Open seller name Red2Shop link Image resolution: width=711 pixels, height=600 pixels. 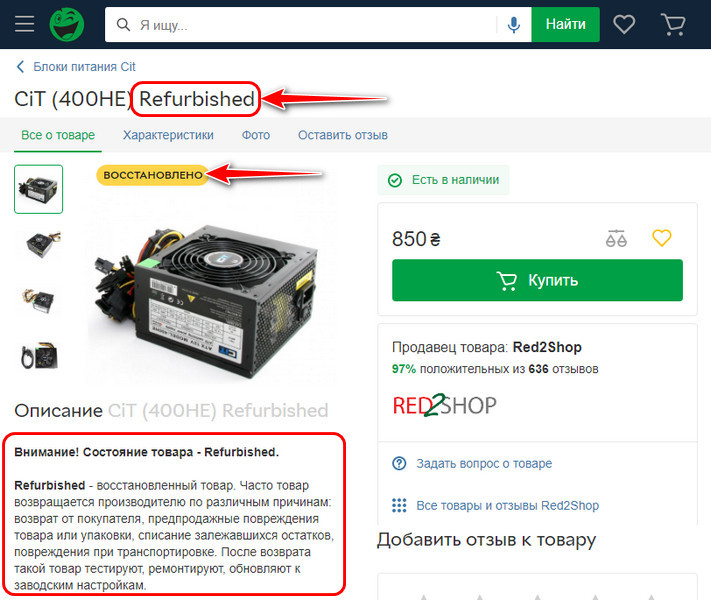click(x=547, y=347)
